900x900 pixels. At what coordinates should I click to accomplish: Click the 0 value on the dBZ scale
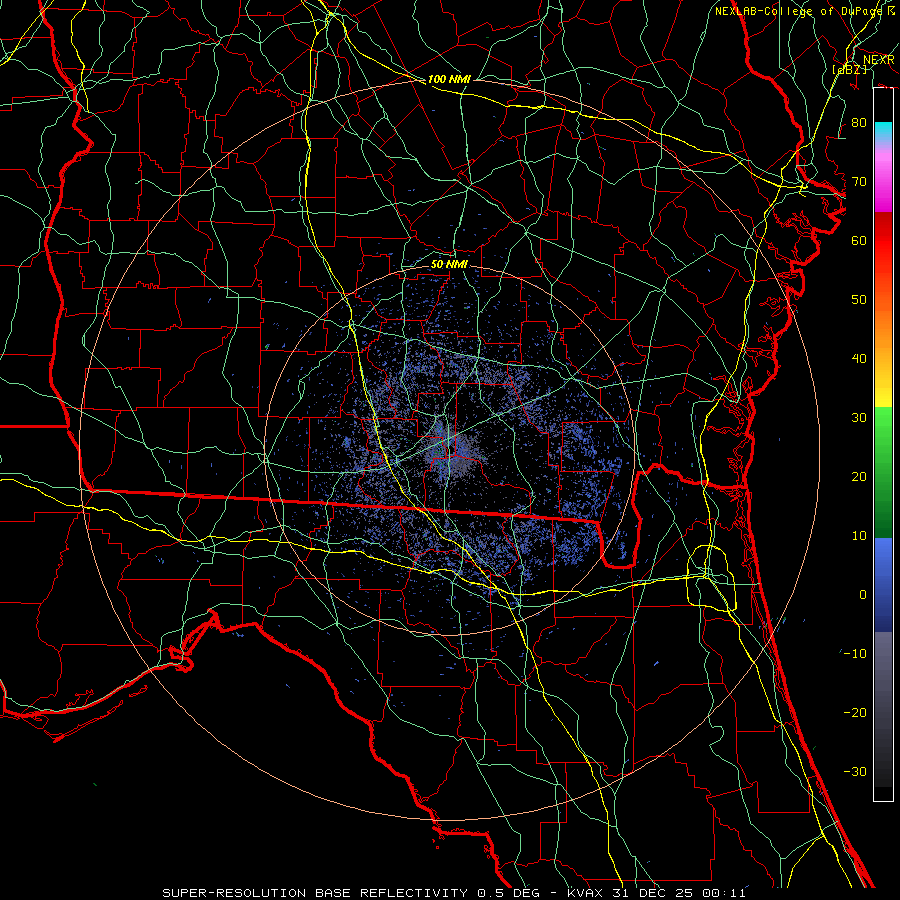point(863,595)
